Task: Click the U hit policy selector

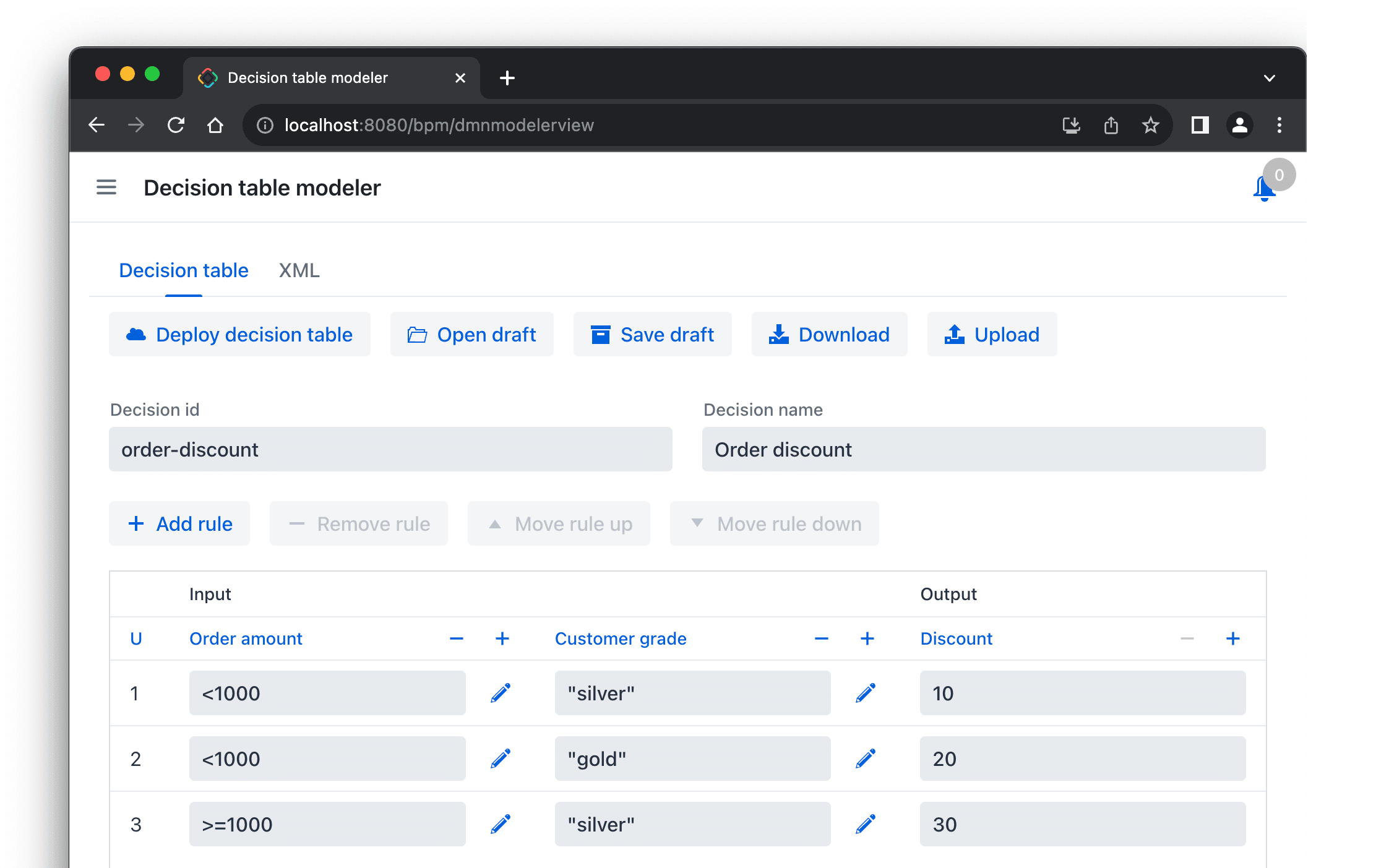Action: 136,638
